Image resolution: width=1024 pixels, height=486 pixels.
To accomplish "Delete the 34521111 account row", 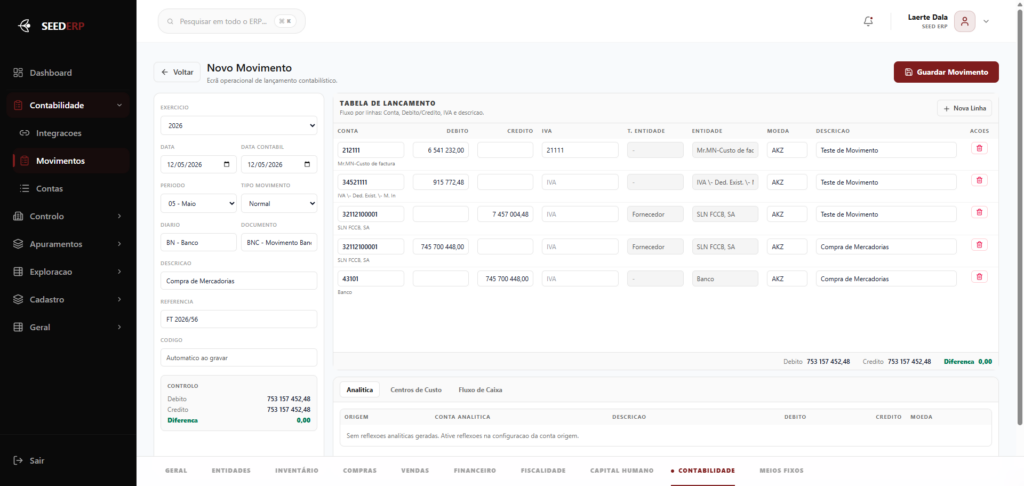I will point(979,180).
